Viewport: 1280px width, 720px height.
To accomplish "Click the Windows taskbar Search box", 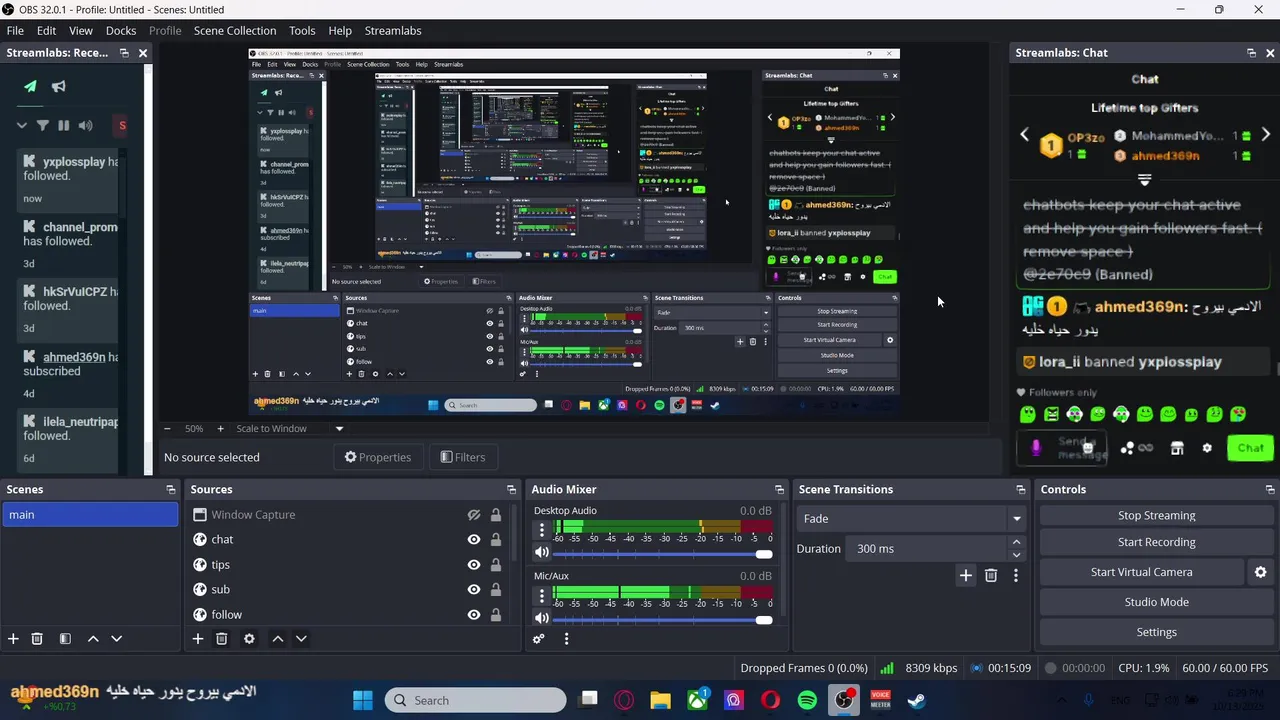I will pyautogui.click(x=475, y=700).
